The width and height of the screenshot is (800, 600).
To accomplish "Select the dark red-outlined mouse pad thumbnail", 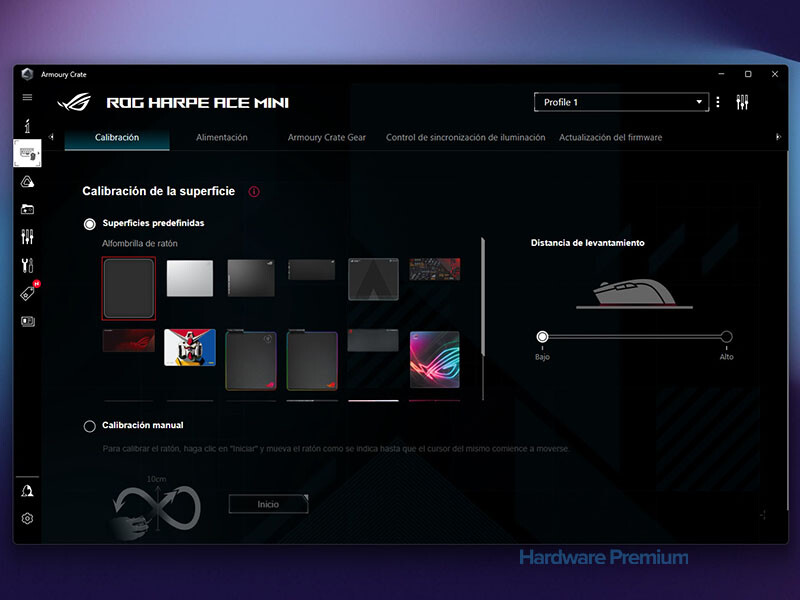I will point(129,288).
